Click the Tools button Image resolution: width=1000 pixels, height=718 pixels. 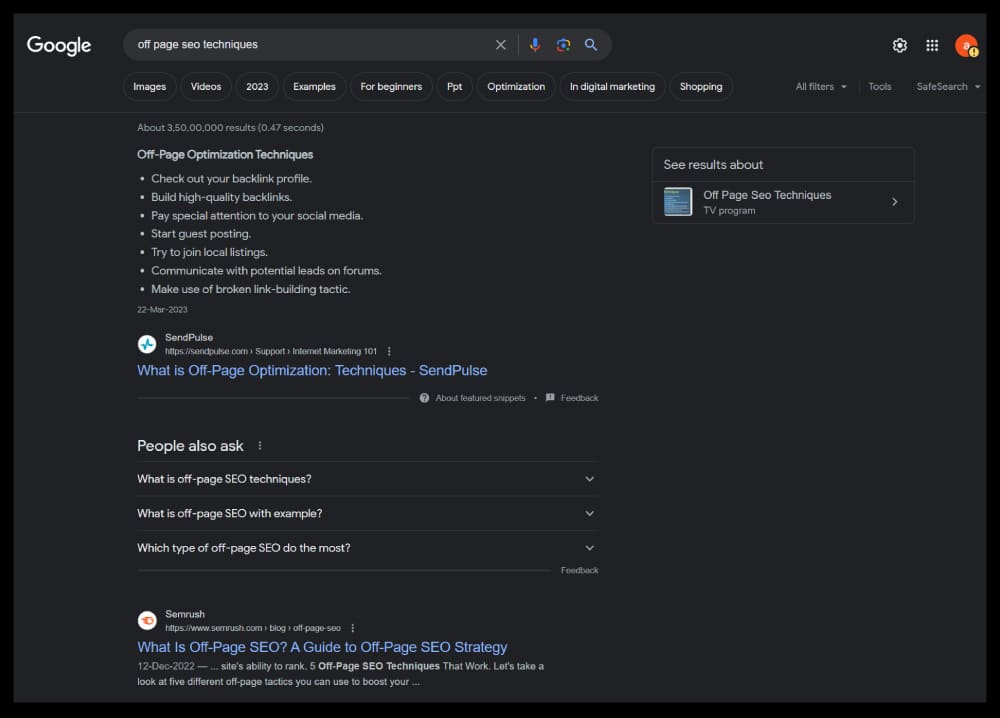click(880, 87)
